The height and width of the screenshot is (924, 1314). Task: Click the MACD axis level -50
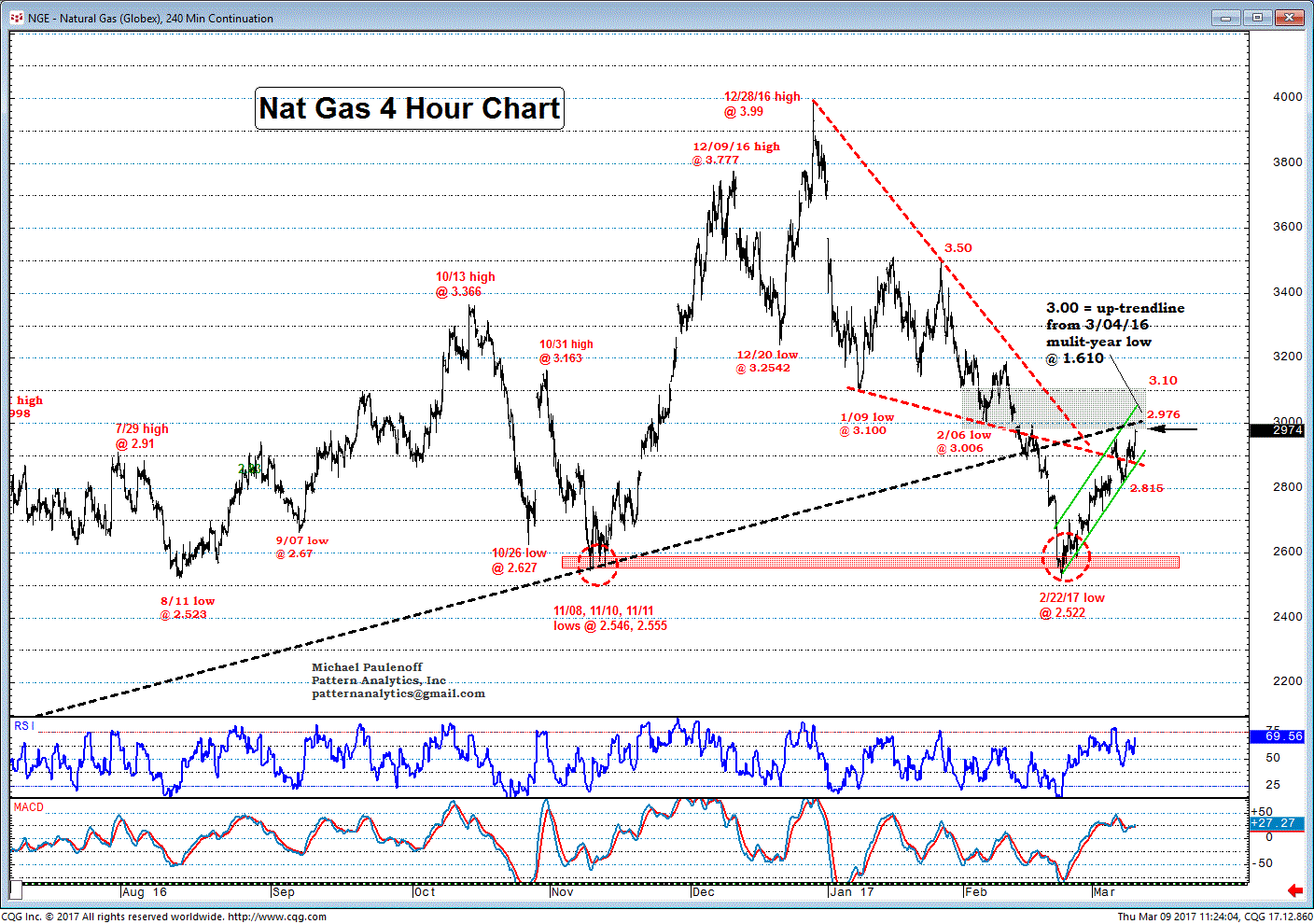(1262, 863)
